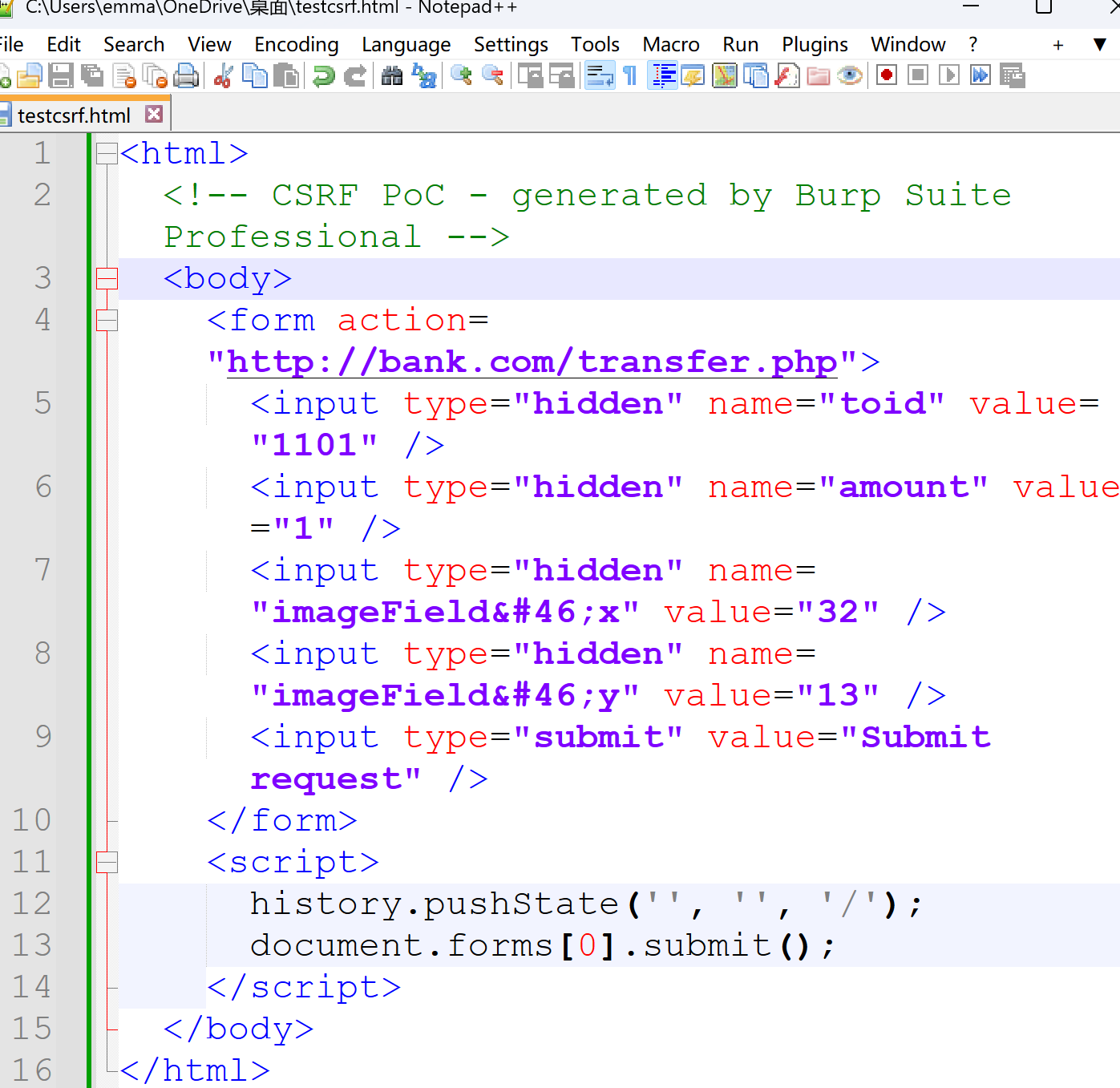Place cursor on history.pushState line
The height and width of the screenshot is (1088, 1120).
[x=586, y=904]
